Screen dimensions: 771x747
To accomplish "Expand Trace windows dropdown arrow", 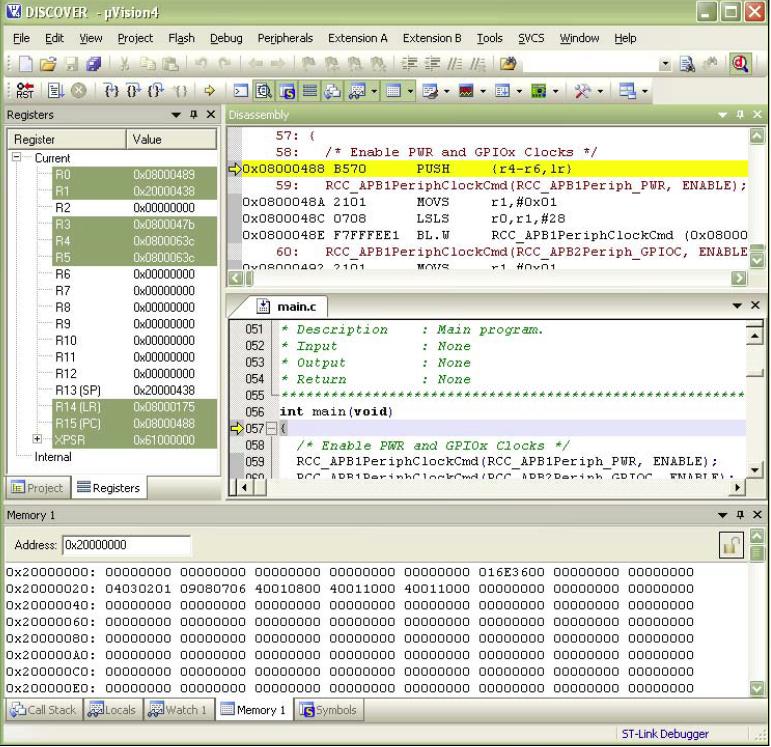I will point(519,91).
